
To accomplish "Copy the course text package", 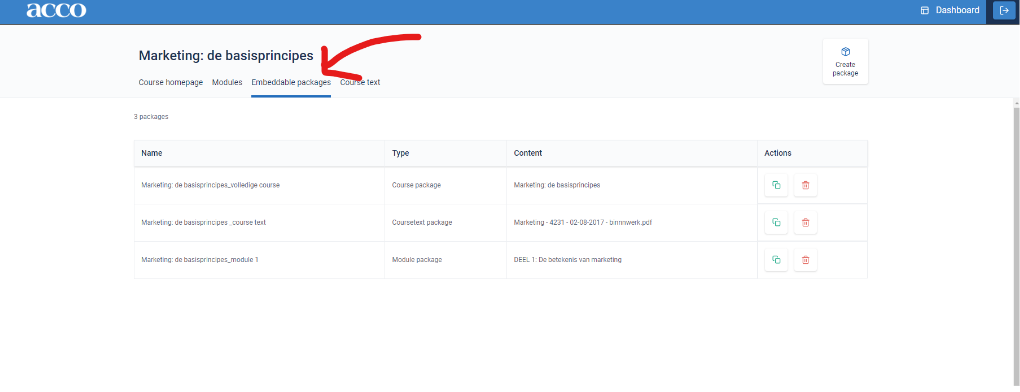I will 776,222.
